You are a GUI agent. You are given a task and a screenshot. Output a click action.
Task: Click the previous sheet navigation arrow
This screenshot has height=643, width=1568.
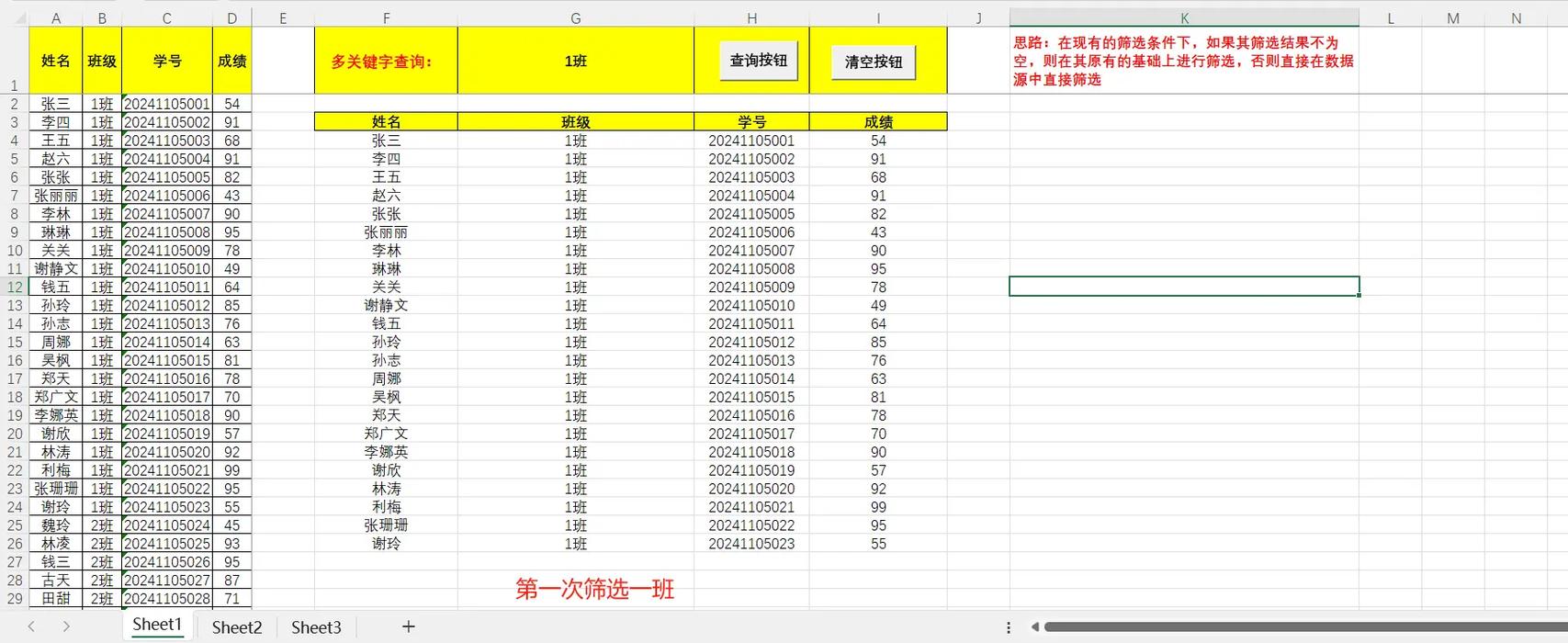pos(31,626)
